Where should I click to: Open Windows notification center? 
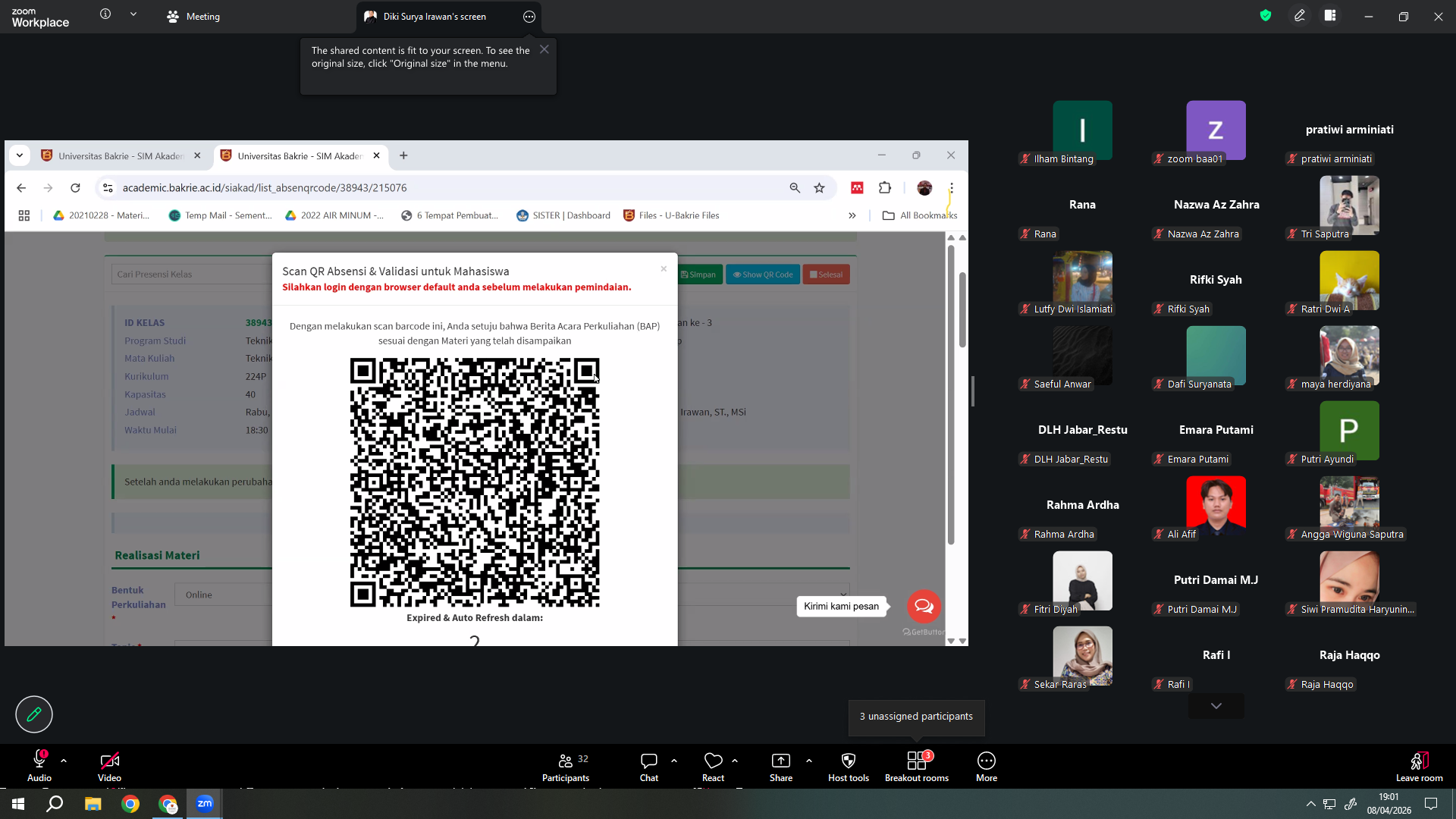1431,804
